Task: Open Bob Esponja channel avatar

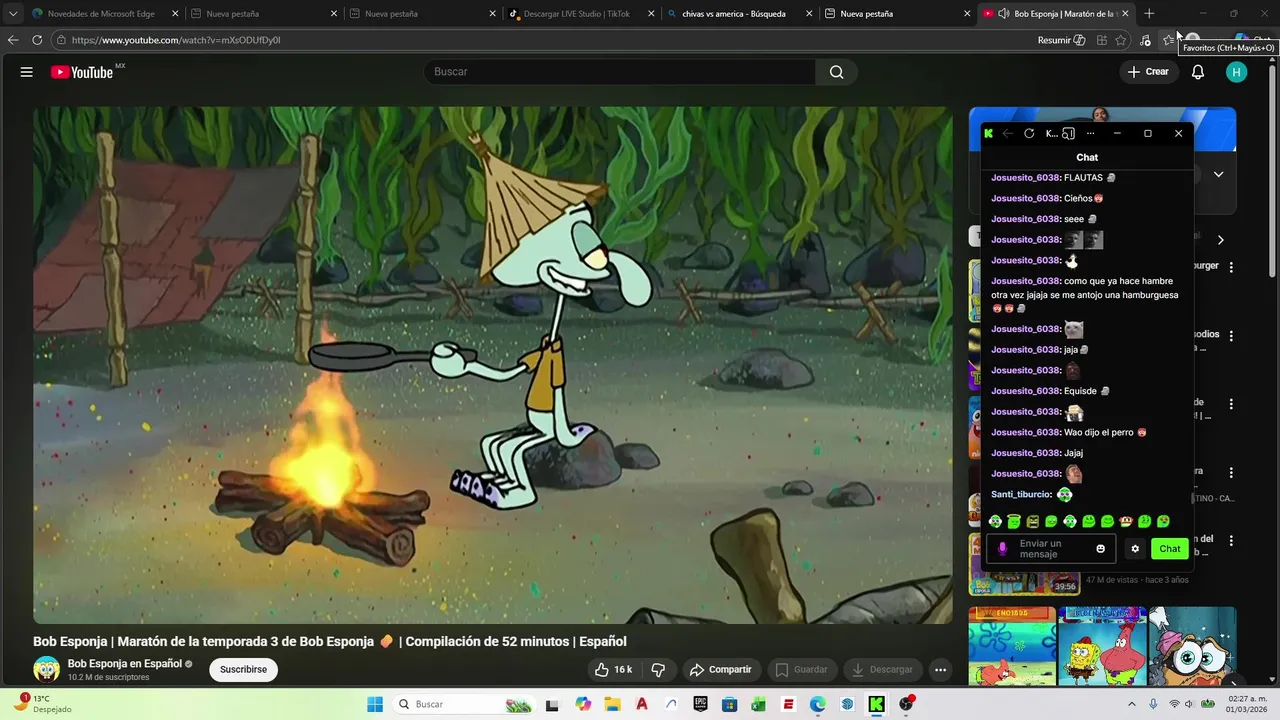Action: tap(46, 669)
